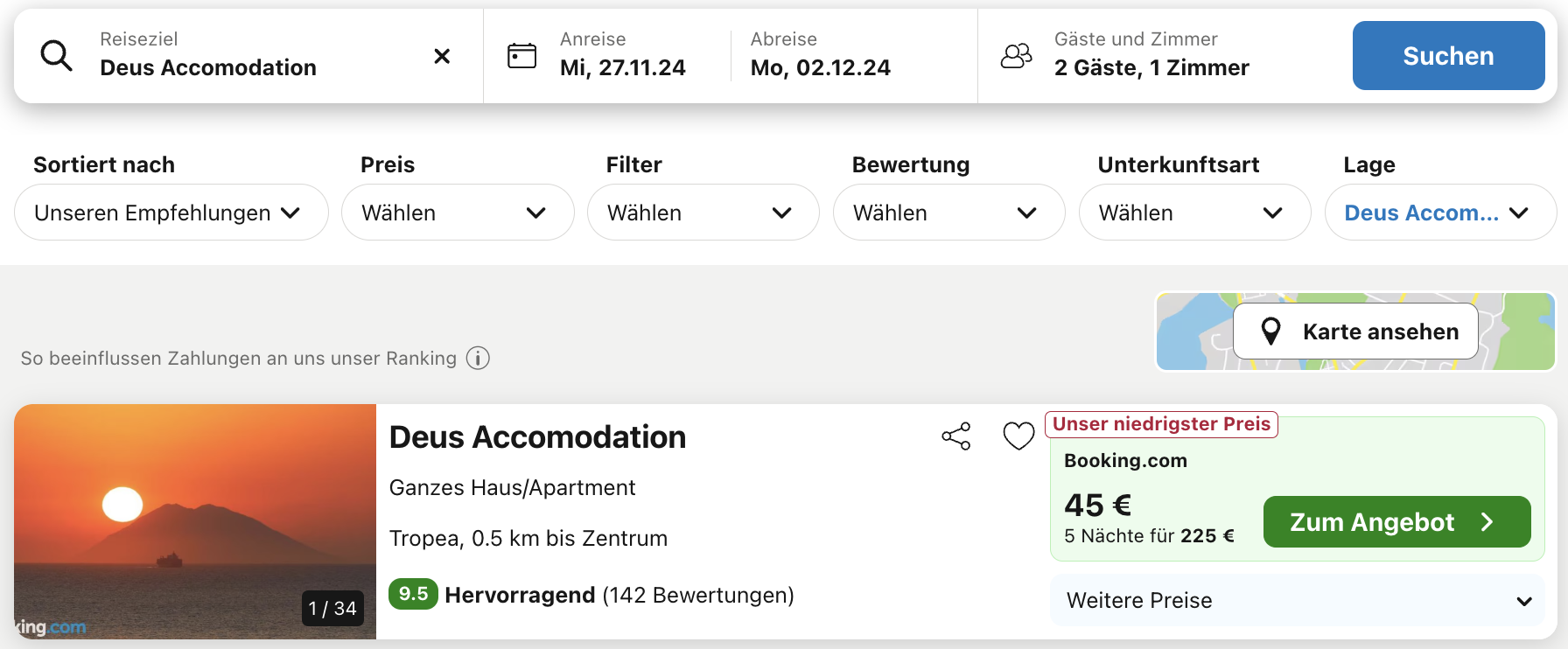Expand the Preis dropdown
This screenshot has height=649, width=1568.
[x=458, y=213]
